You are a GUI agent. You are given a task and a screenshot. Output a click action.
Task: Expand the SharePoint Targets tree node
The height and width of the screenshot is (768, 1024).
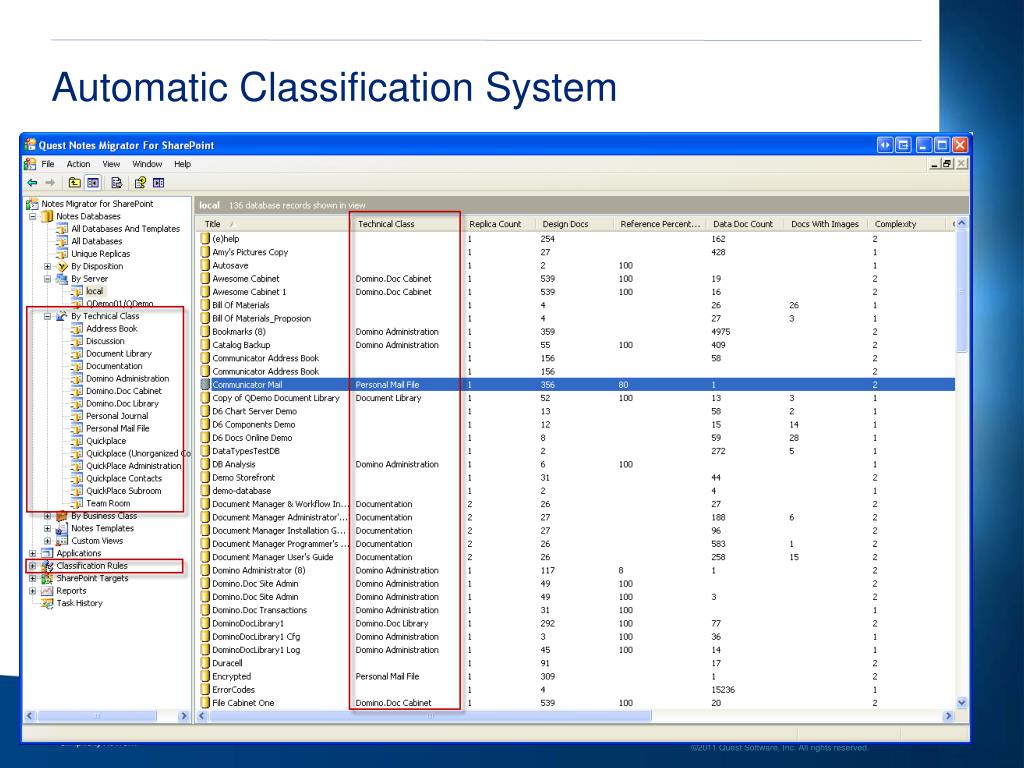[32, 579]
